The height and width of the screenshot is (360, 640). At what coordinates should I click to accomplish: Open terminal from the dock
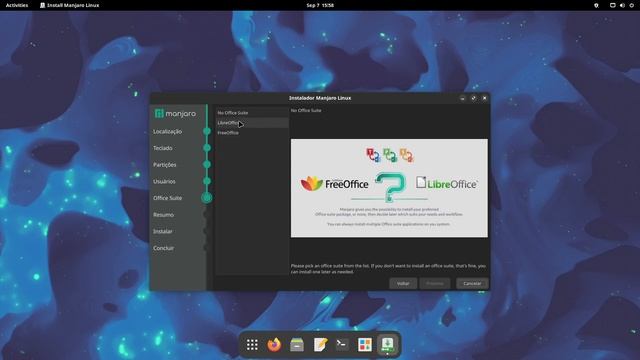342,344
